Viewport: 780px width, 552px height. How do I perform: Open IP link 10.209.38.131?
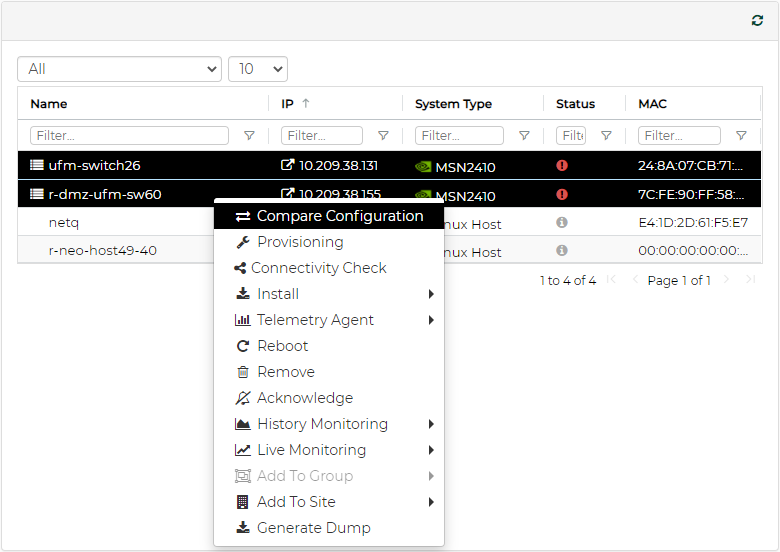pyautogui.click(x=338, y=165)
